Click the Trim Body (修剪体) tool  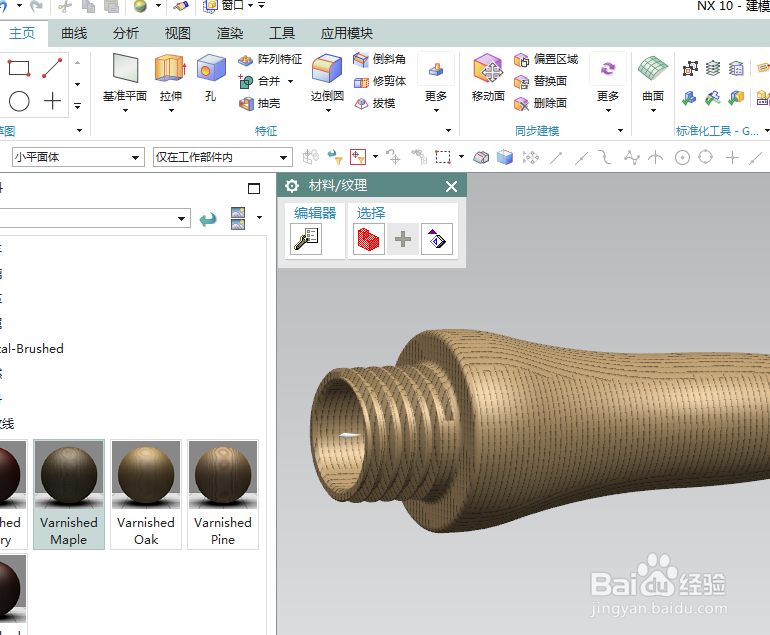tap(380, 82)
